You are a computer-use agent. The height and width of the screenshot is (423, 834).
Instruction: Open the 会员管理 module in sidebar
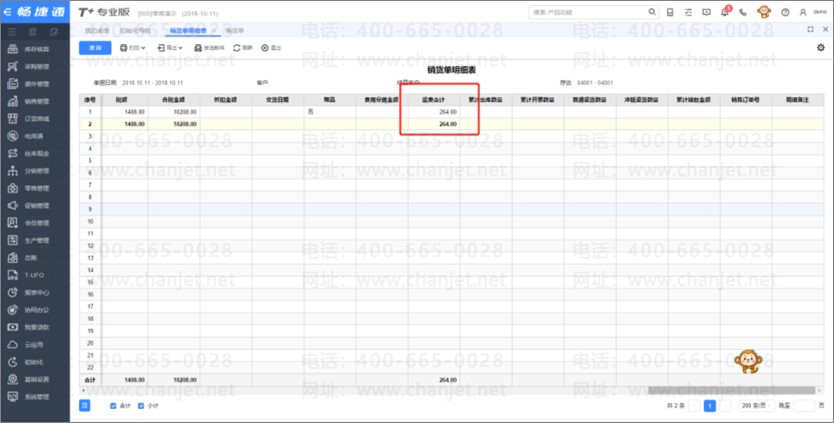35,223
